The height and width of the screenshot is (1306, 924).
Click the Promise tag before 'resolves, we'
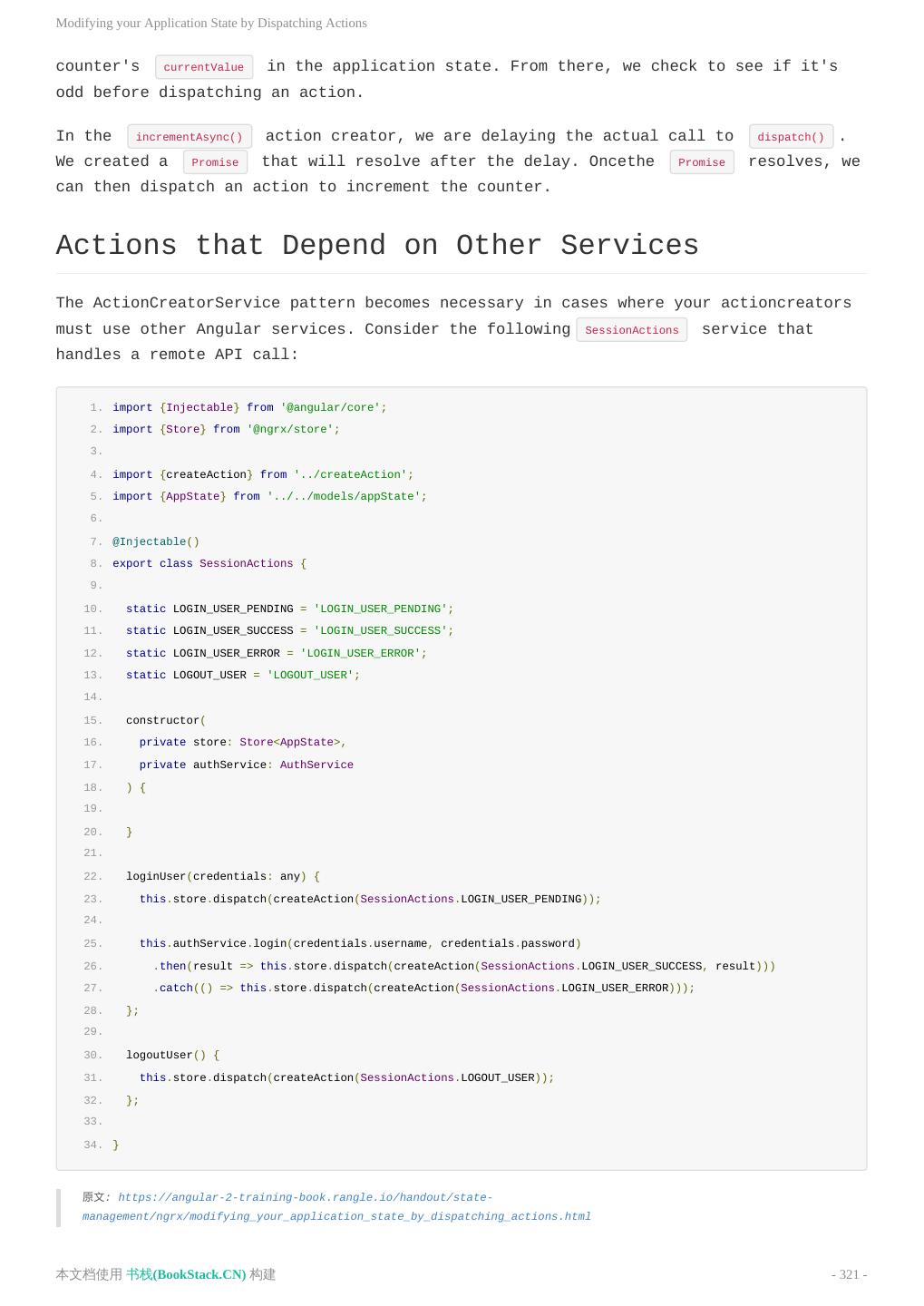pos(701,162)
